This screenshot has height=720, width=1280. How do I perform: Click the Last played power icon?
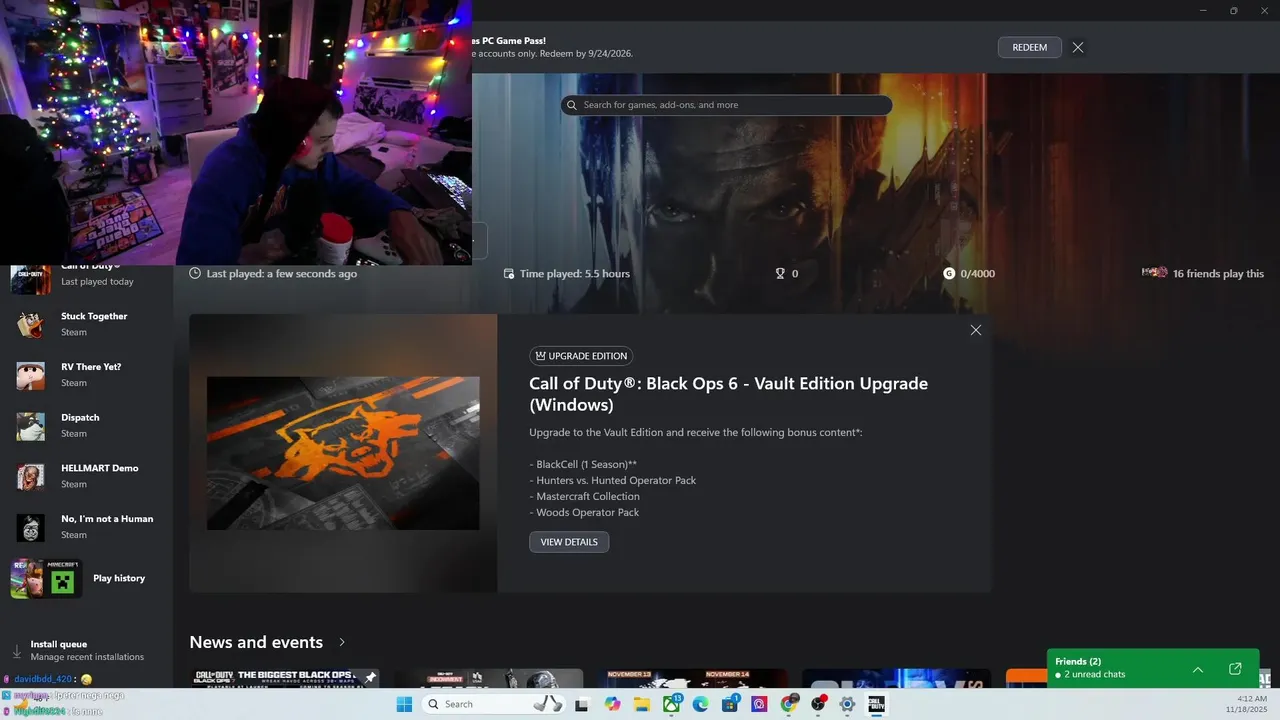coord(195,273)
